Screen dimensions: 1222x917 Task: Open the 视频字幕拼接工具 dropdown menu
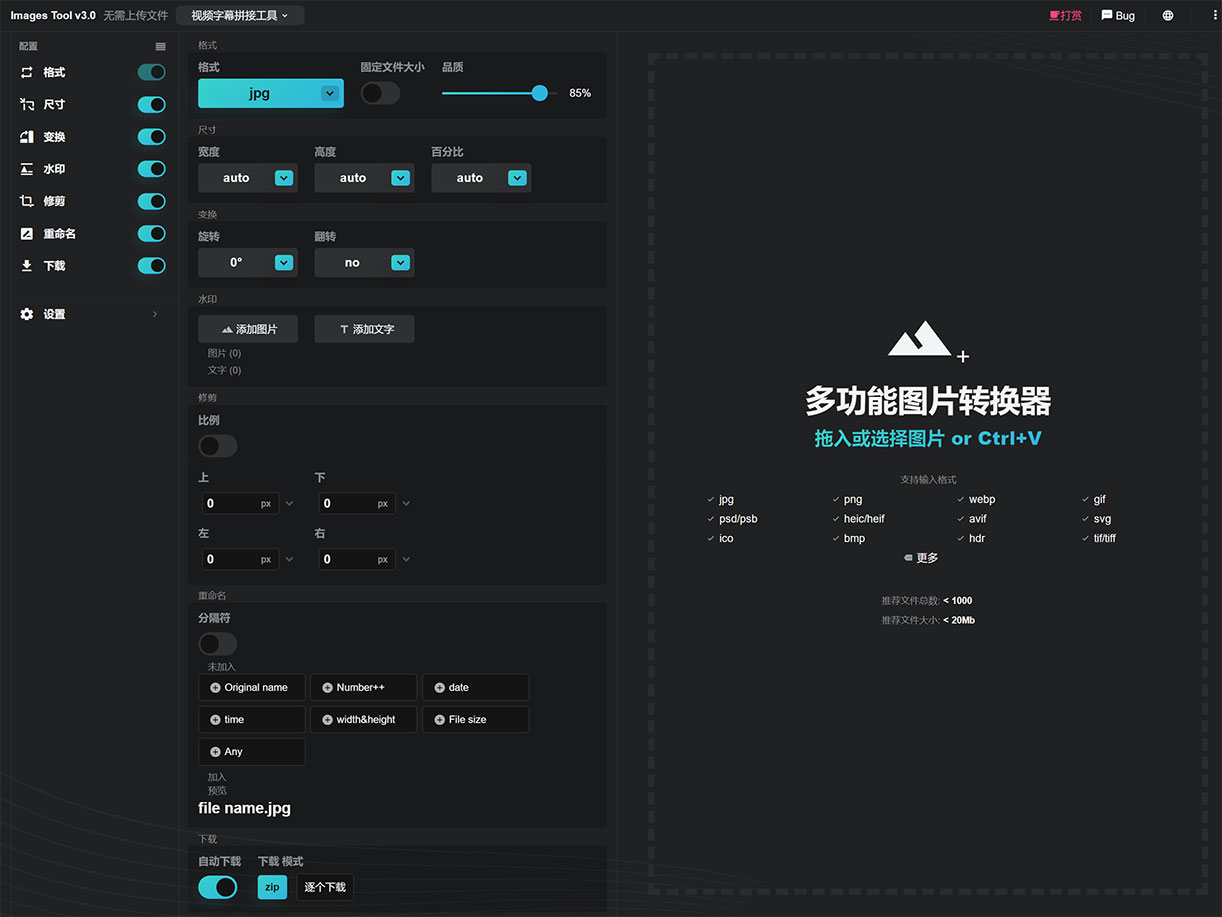pyautogui.click(x=240, y=16)
